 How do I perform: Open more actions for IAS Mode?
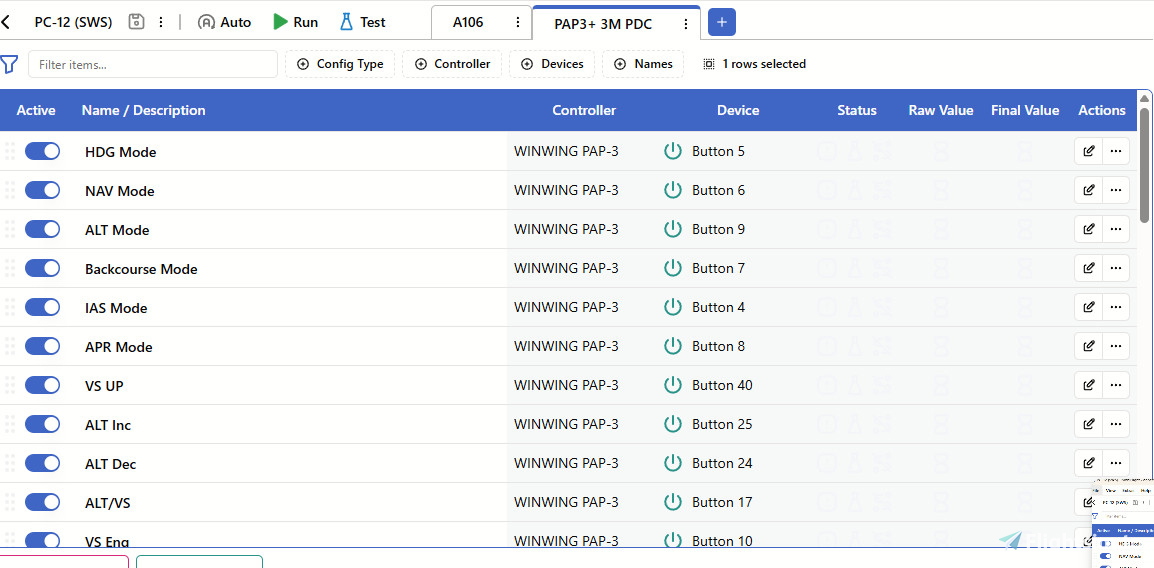point(1116,307)
